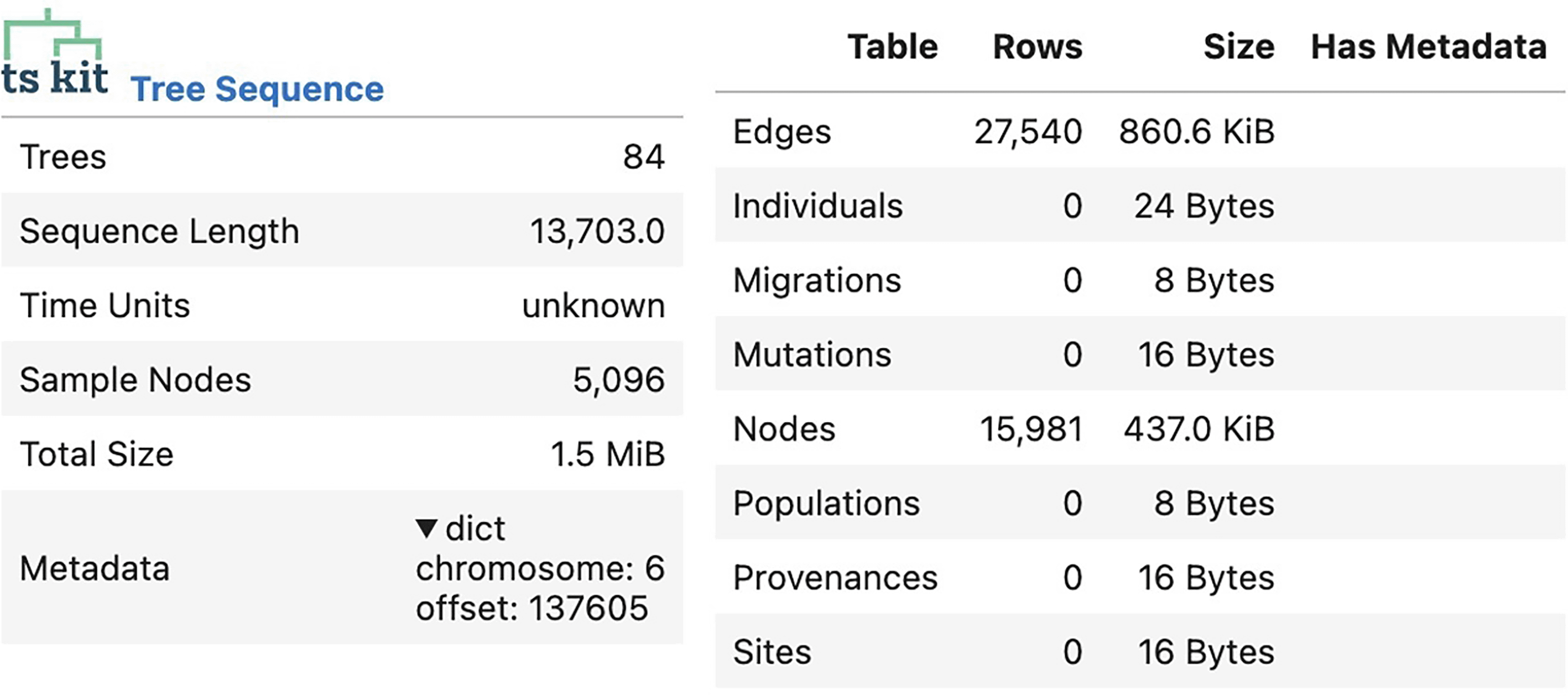Image resolution: width=1568 pixels, height=696 pixels.
Task: Select the Provenances table row label
Action: pos(835,577)
